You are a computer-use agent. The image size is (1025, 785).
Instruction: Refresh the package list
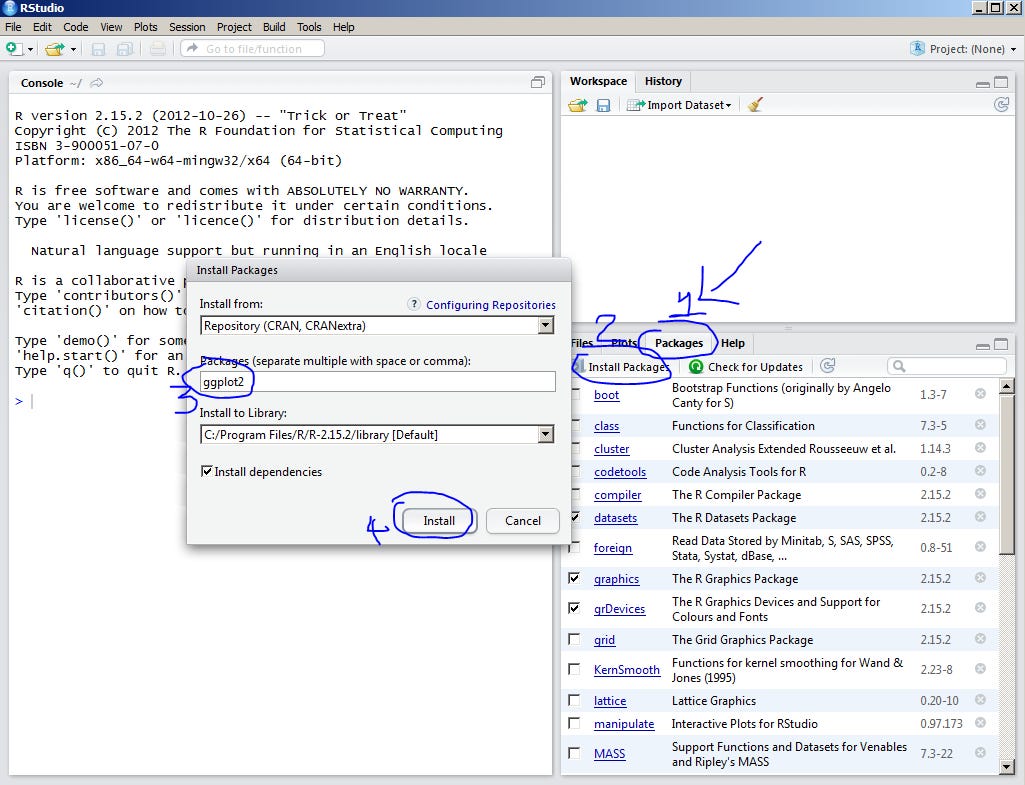pyautogui.click(x=828, y=366)
